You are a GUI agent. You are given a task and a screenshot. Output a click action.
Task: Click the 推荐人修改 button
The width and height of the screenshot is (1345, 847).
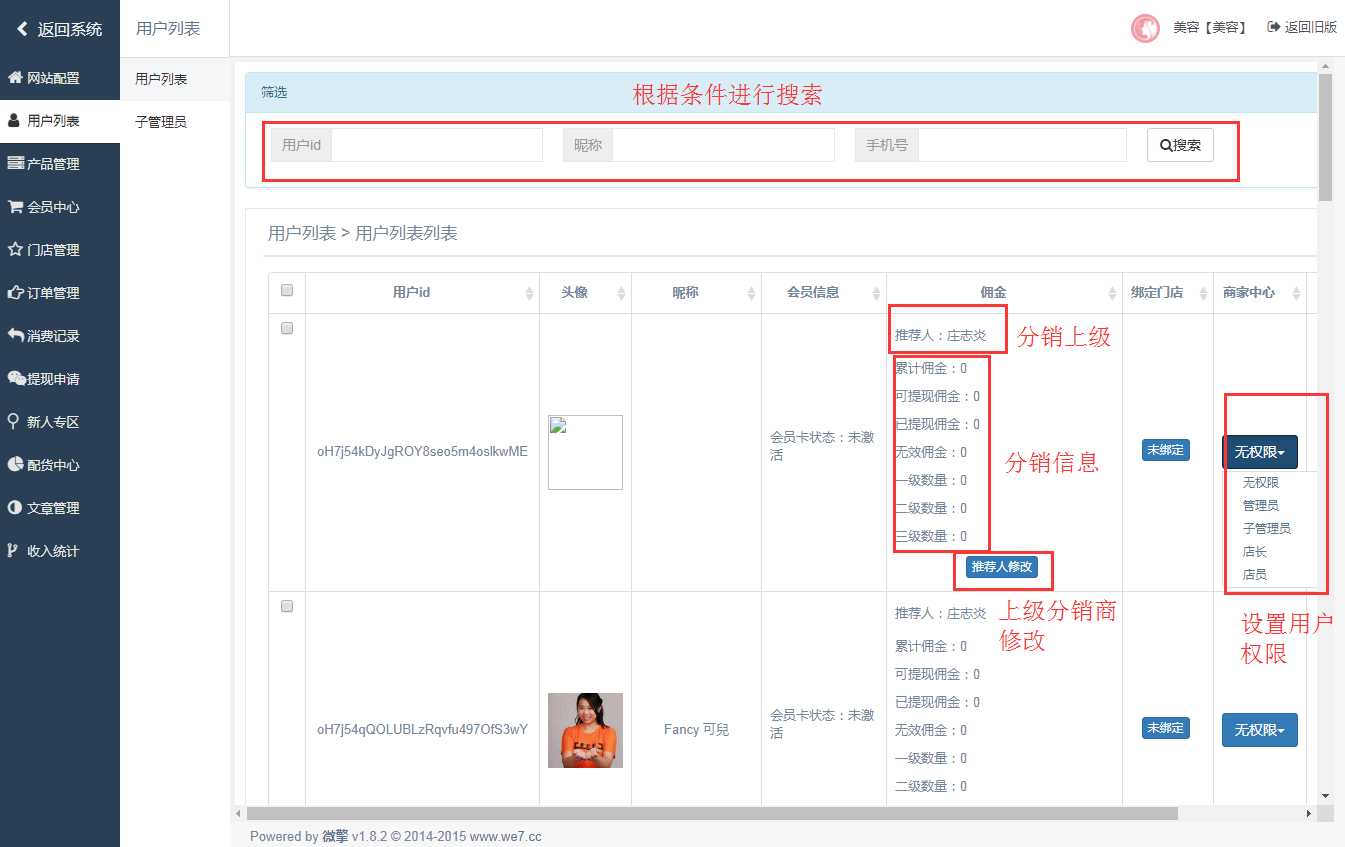[x=1002, y=567]
